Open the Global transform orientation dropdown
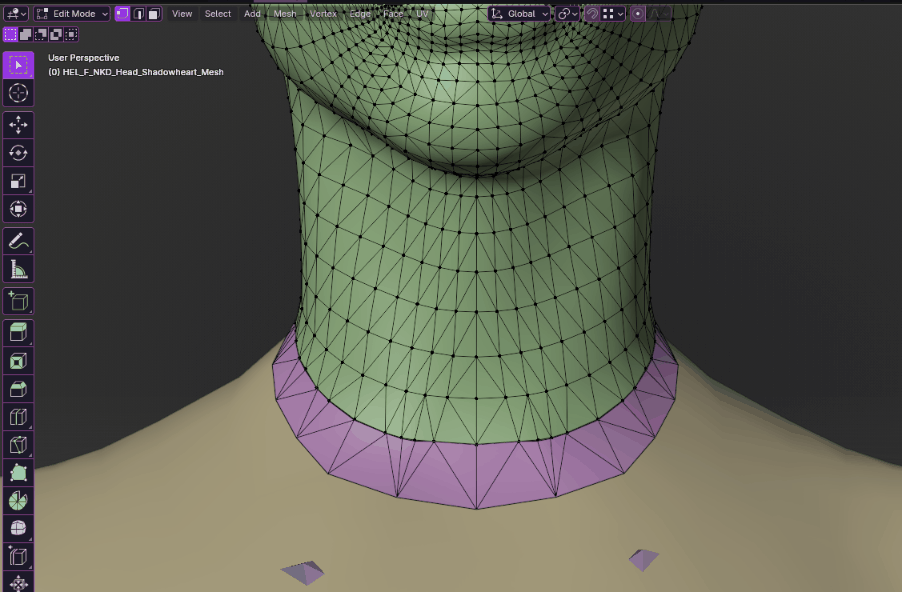Image resolution: width=902 pixels, height=592 pixels. (519, 14)
